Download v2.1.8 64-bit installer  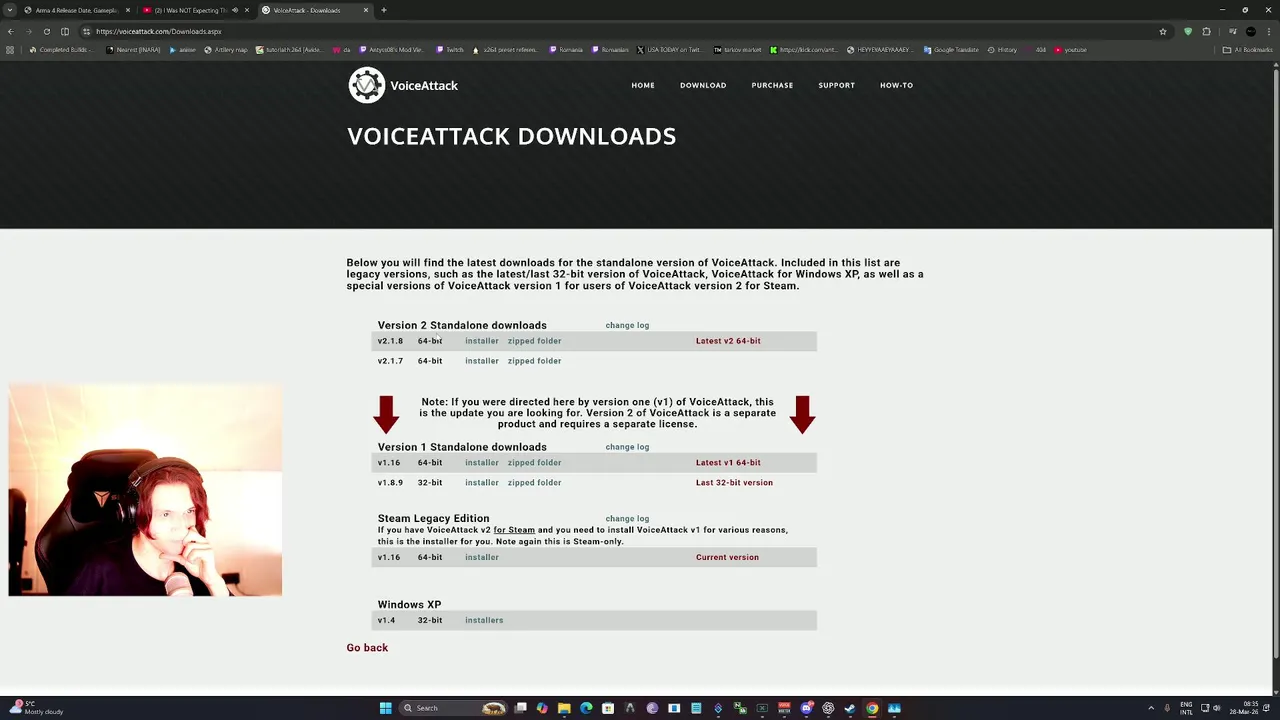pos(481,341)
